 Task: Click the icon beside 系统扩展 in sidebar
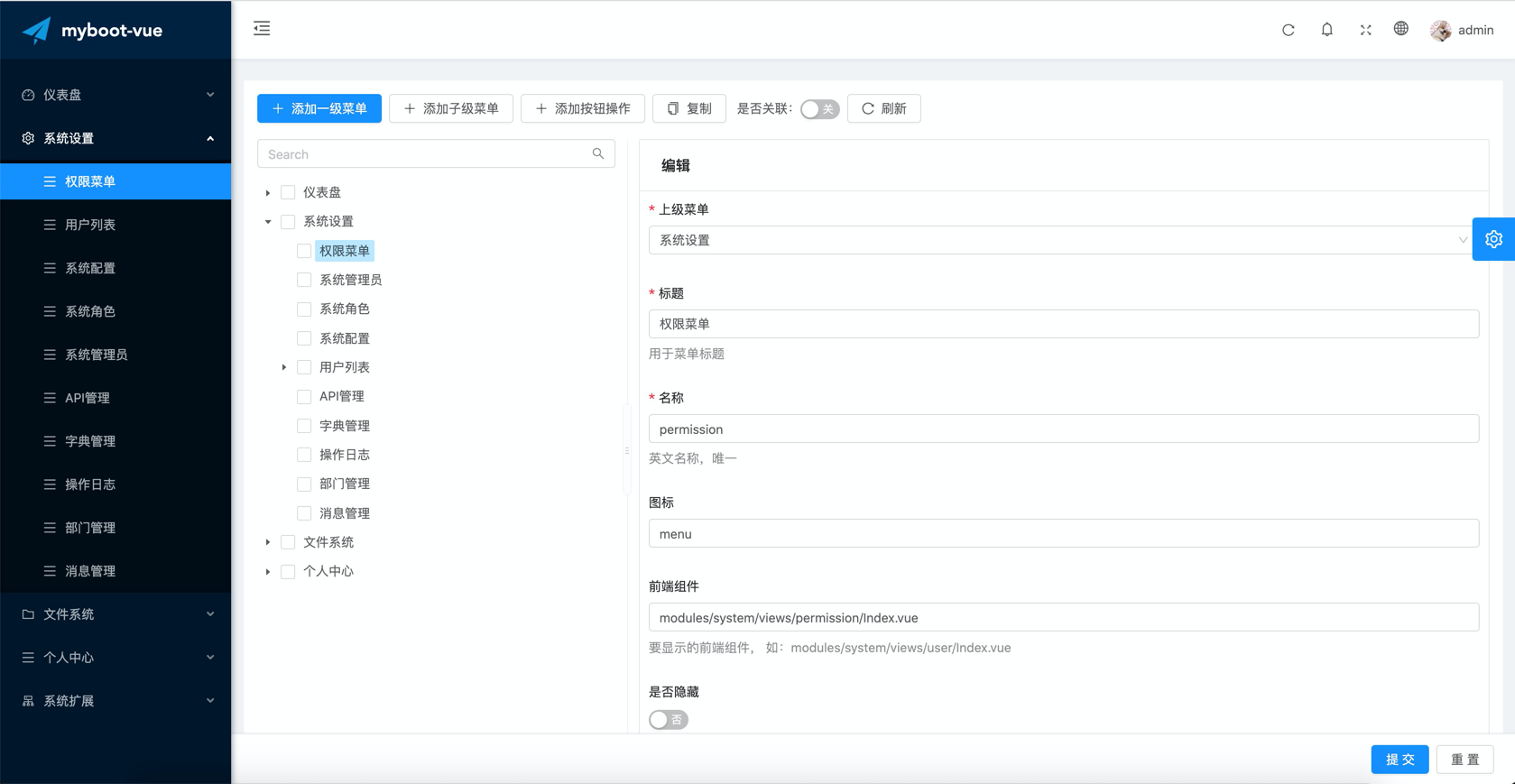[28, 701]
